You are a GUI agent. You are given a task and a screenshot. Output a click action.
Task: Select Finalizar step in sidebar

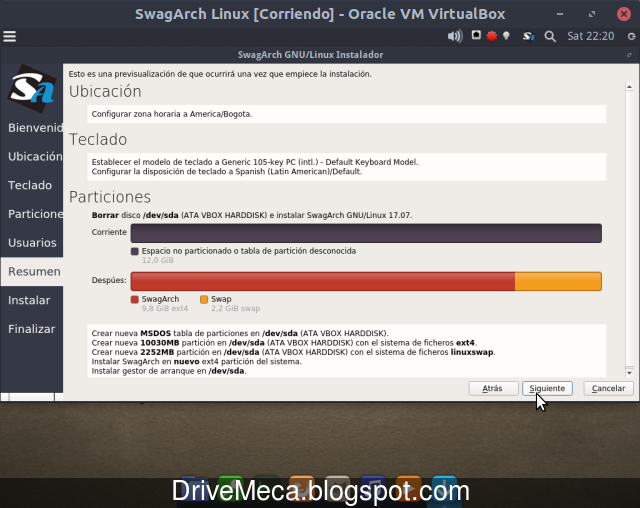point(31,329)
